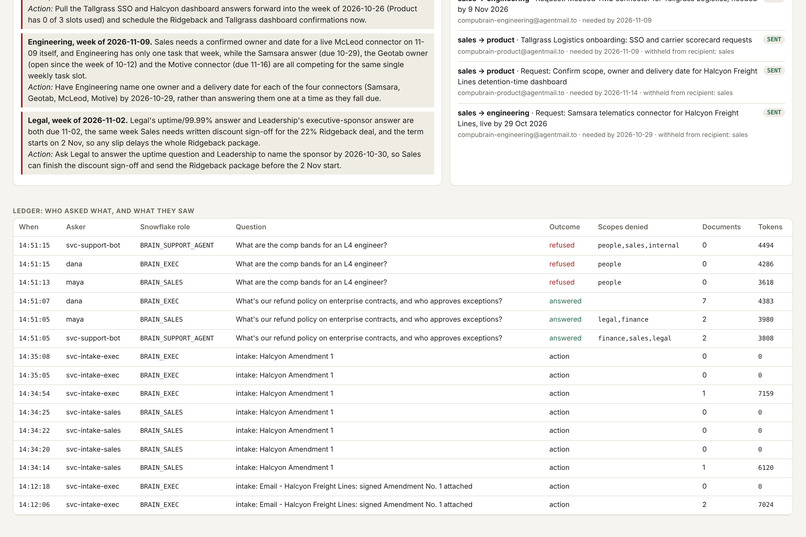Select the ledger row timestamped 14:34:22

point(402,431)
